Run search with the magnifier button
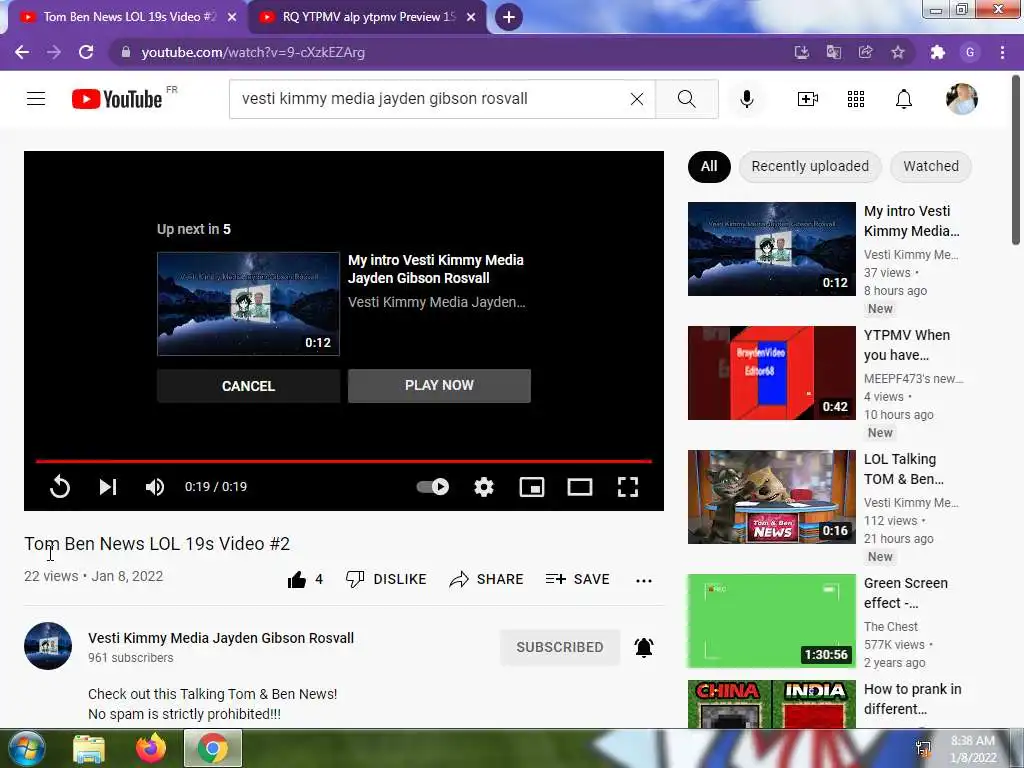 pos(686,99)
